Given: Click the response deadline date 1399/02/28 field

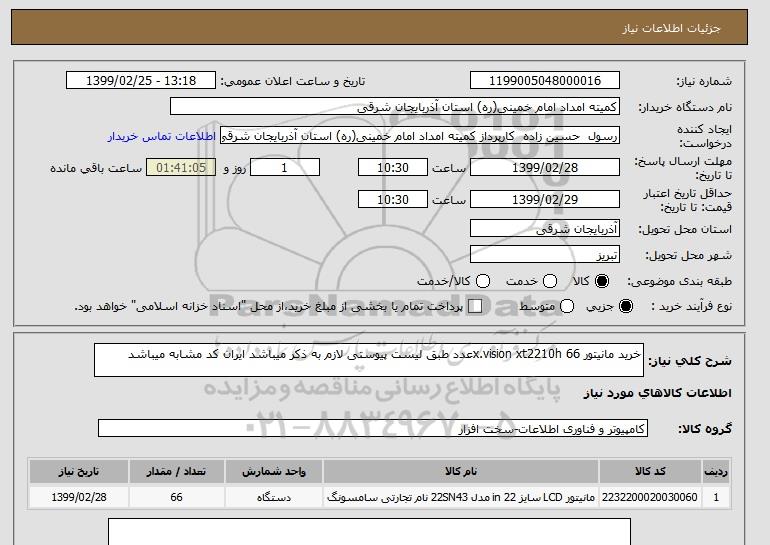Looking at the screenshot, I should point(545,167).
